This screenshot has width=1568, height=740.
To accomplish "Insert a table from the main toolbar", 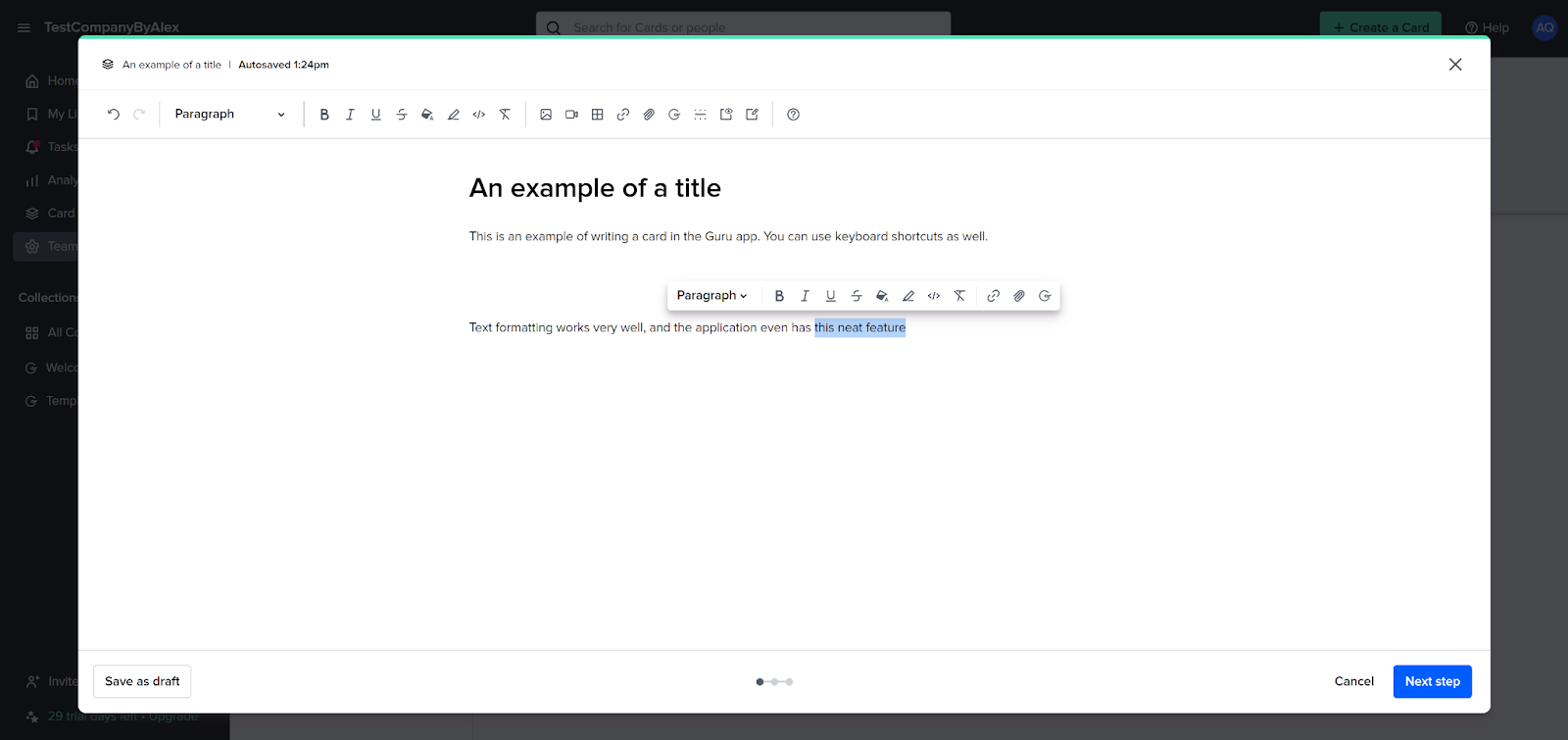I will click(x=597, y=115).
